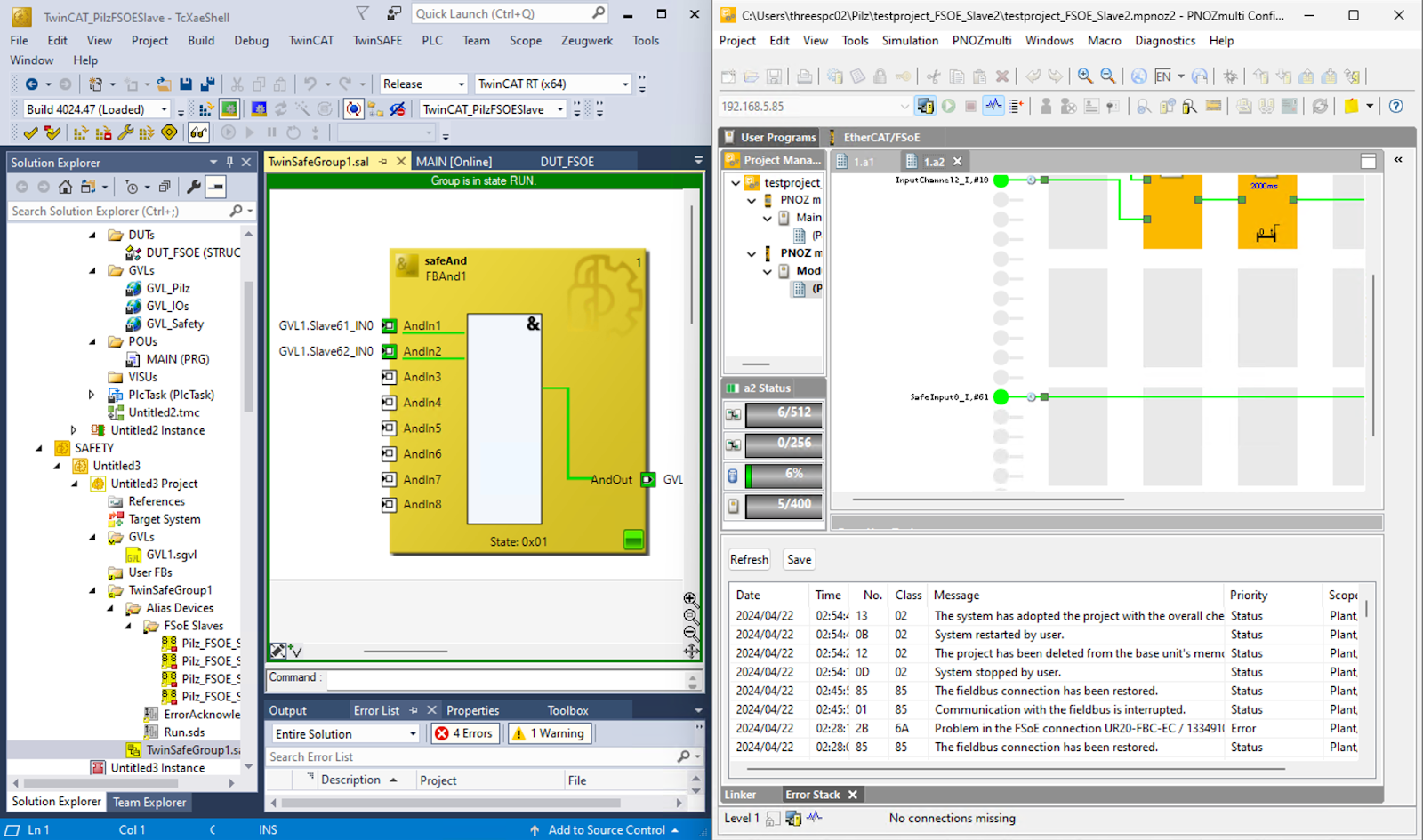Screen dimensions: 1423x840
Task: Click the pan arrows icon in TwinSAFE editor
Action: pyautogui.click(x=690, y=651)
